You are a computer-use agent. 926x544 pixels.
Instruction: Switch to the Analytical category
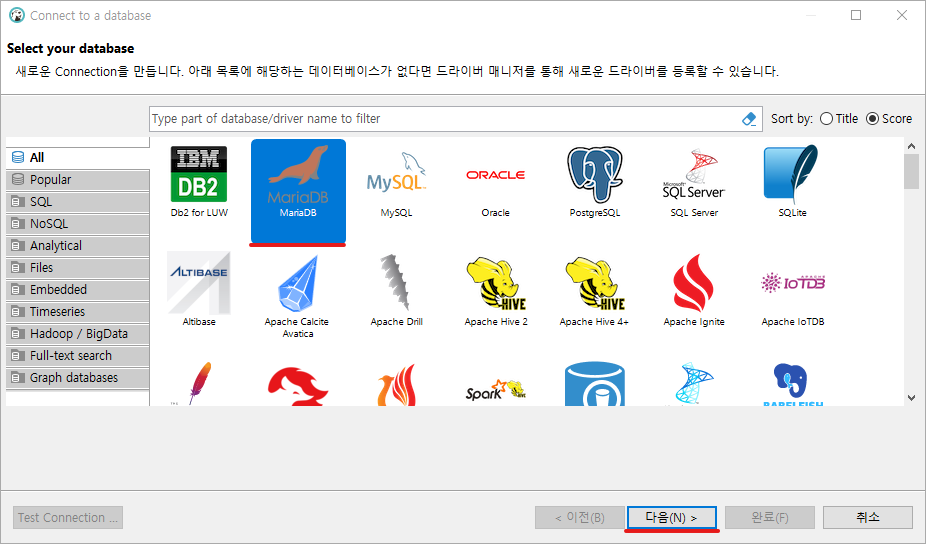(77, 246)
